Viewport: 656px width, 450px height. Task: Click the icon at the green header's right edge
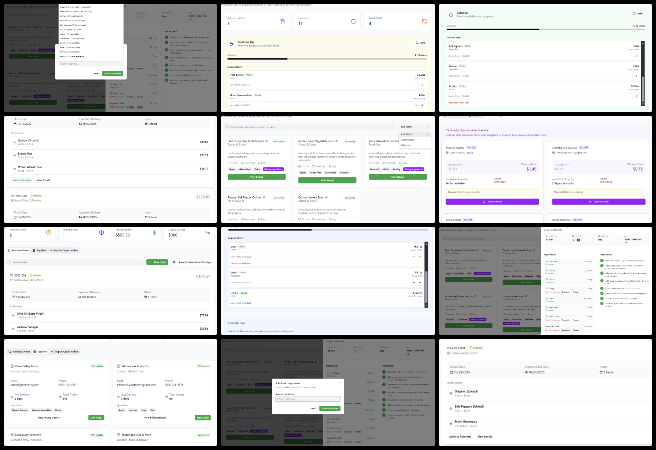tap(638, 14)
